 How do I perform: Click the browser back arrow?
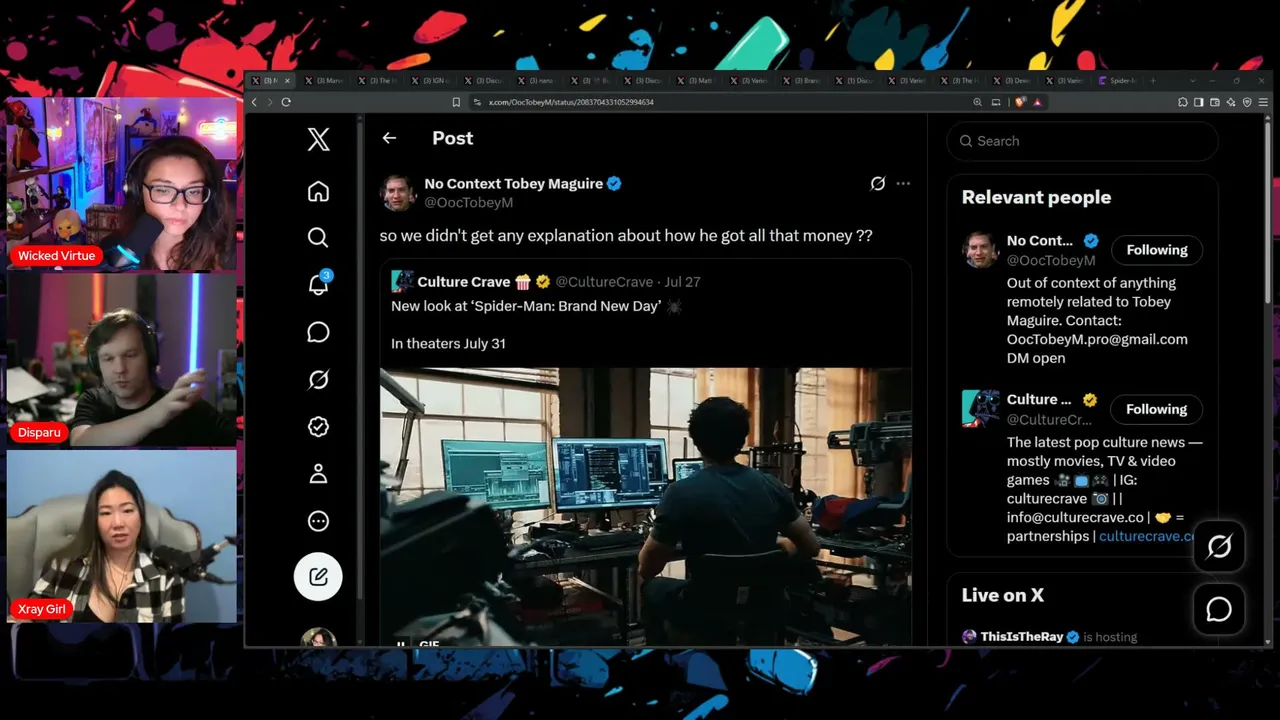[x=254, y=102]
